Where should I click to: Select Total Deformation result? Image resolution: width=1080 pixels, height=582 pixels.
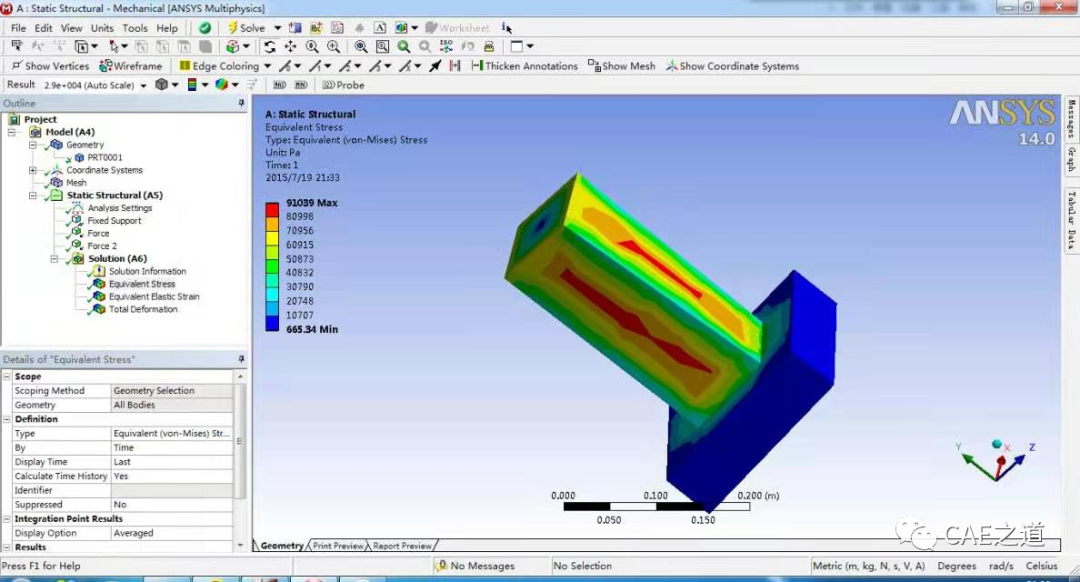pyautogui.click(x=143, y=309)
